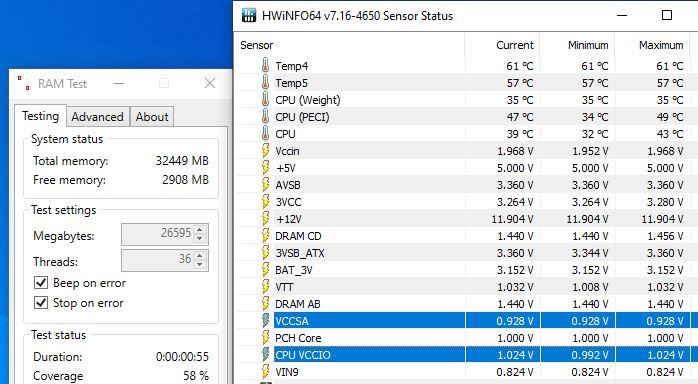The image size is (698, 384).
Task: Click the CPU VCCIO voltage bolt icon
Action: pos(265,355)
